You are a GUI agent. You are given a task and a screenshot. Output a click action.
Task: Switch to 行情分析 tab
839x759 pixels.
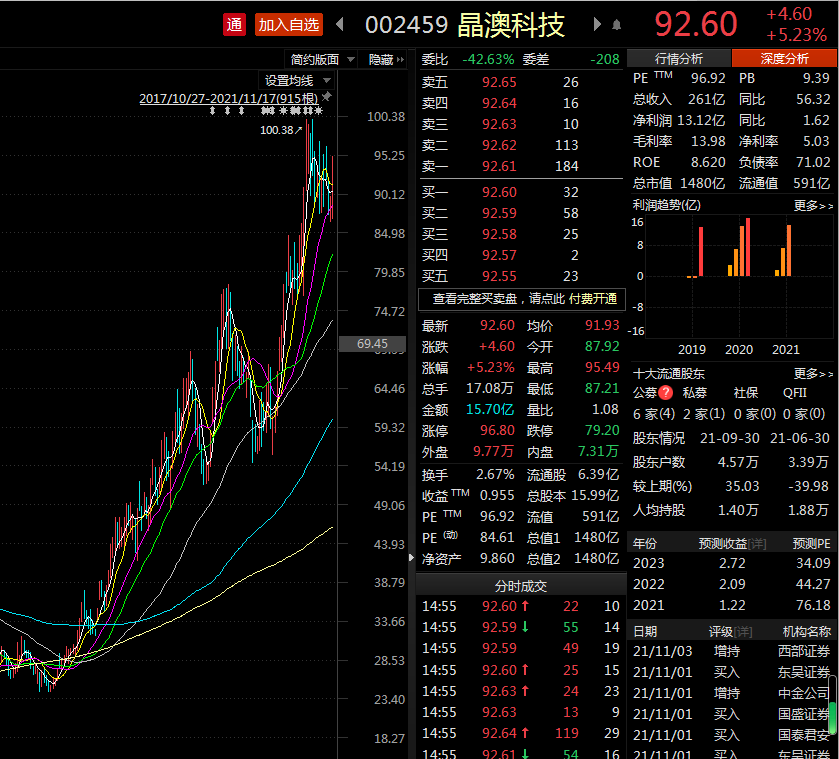coord(679,59)
